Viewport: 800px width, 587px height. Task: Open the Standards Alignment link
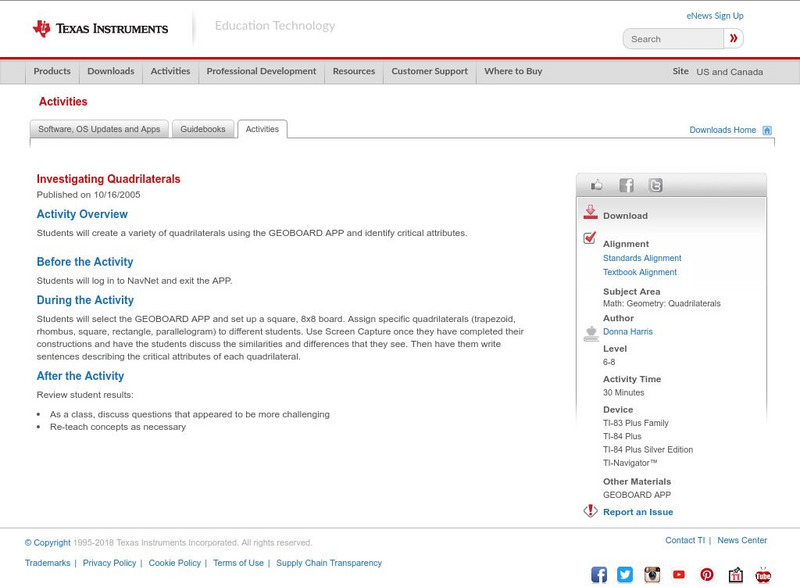[x=642, y=258]
